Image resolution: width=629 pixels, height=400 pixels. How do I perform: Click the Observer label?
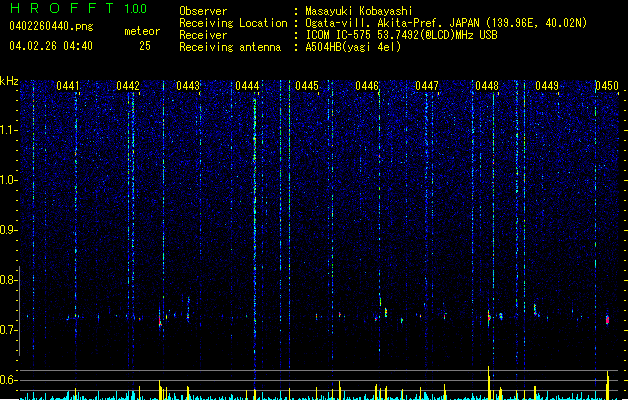coord(203,11)
